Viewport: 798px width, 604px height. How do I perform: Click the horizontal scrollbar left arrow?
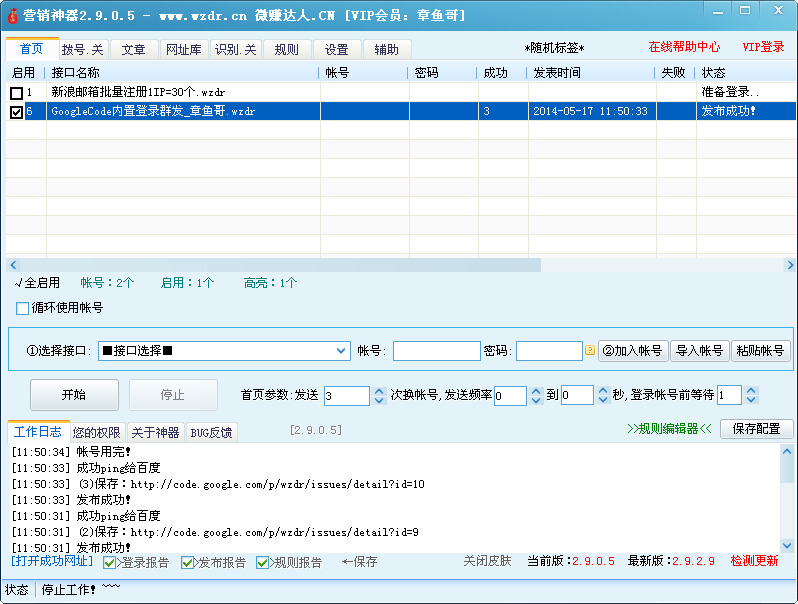coord(12,265)
